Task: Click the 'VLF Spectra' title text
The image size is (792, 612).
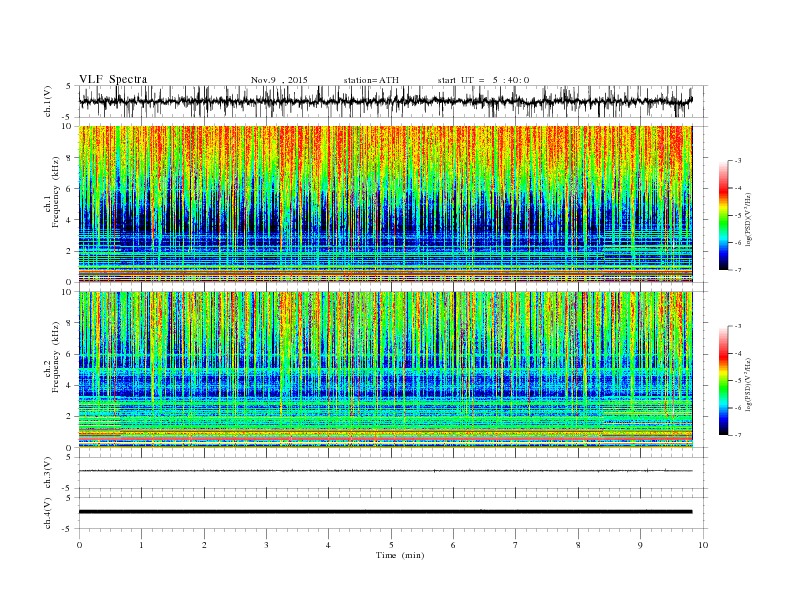Action: [113, 79]
